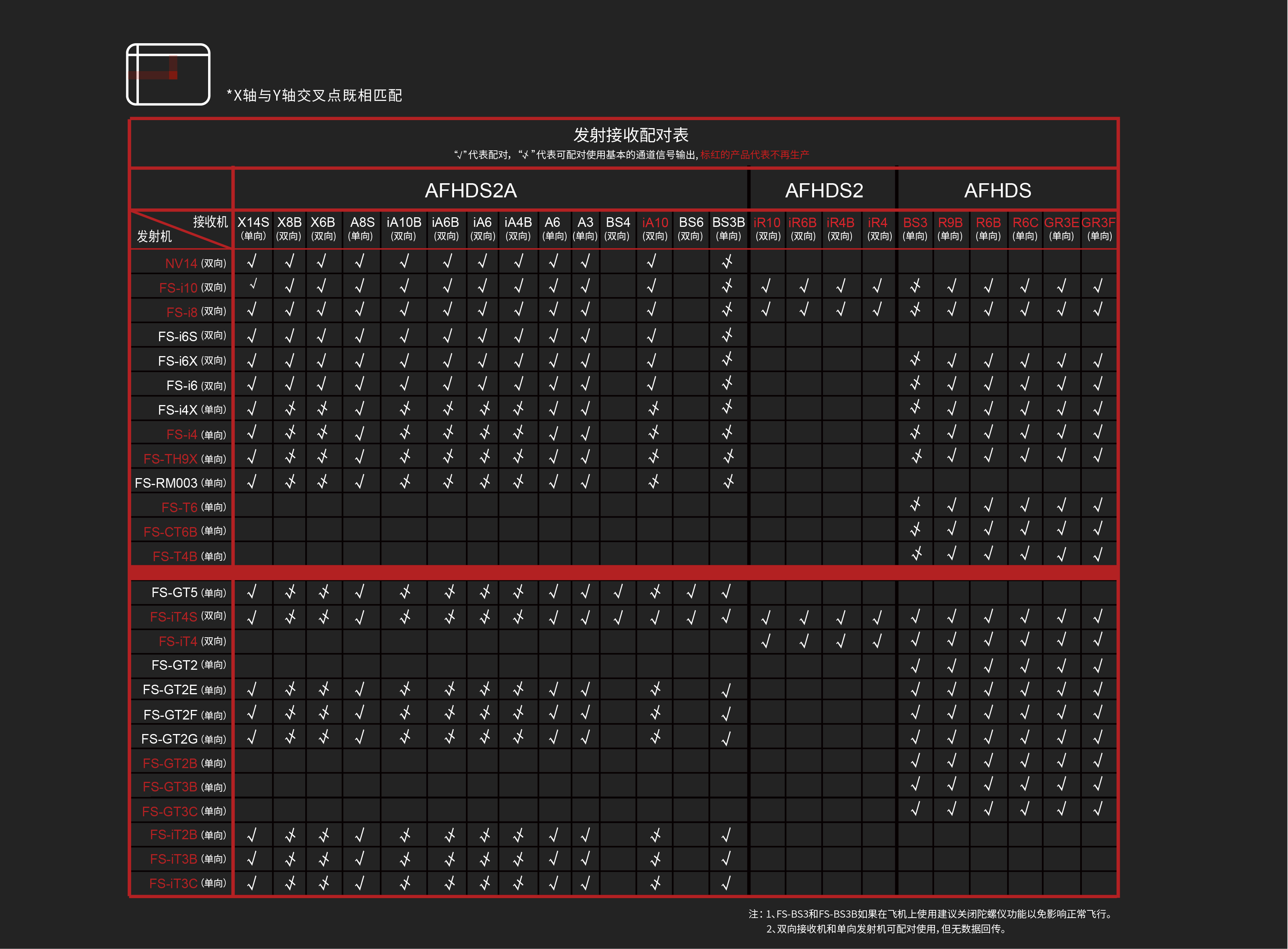Screen dimensions: 1288x949
Task: Select the FS-iT2B transmitter row label
Action: 188,835
